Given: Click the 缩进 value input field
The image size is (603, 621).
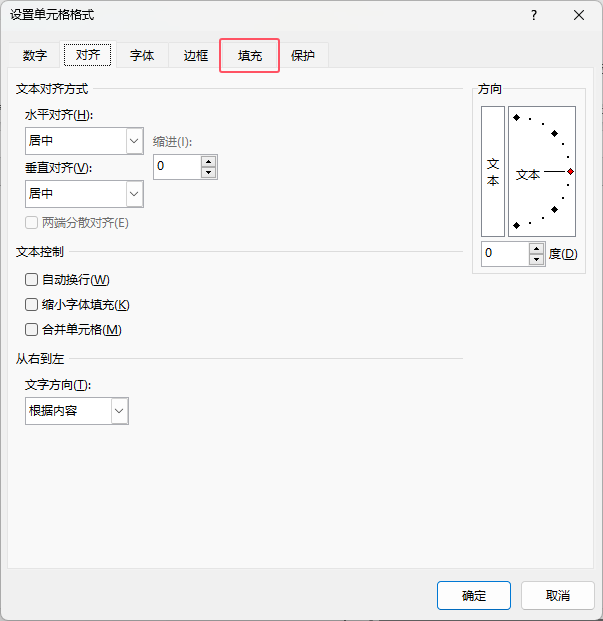Looking at the screenshot, I should click(x=177, y=167).
